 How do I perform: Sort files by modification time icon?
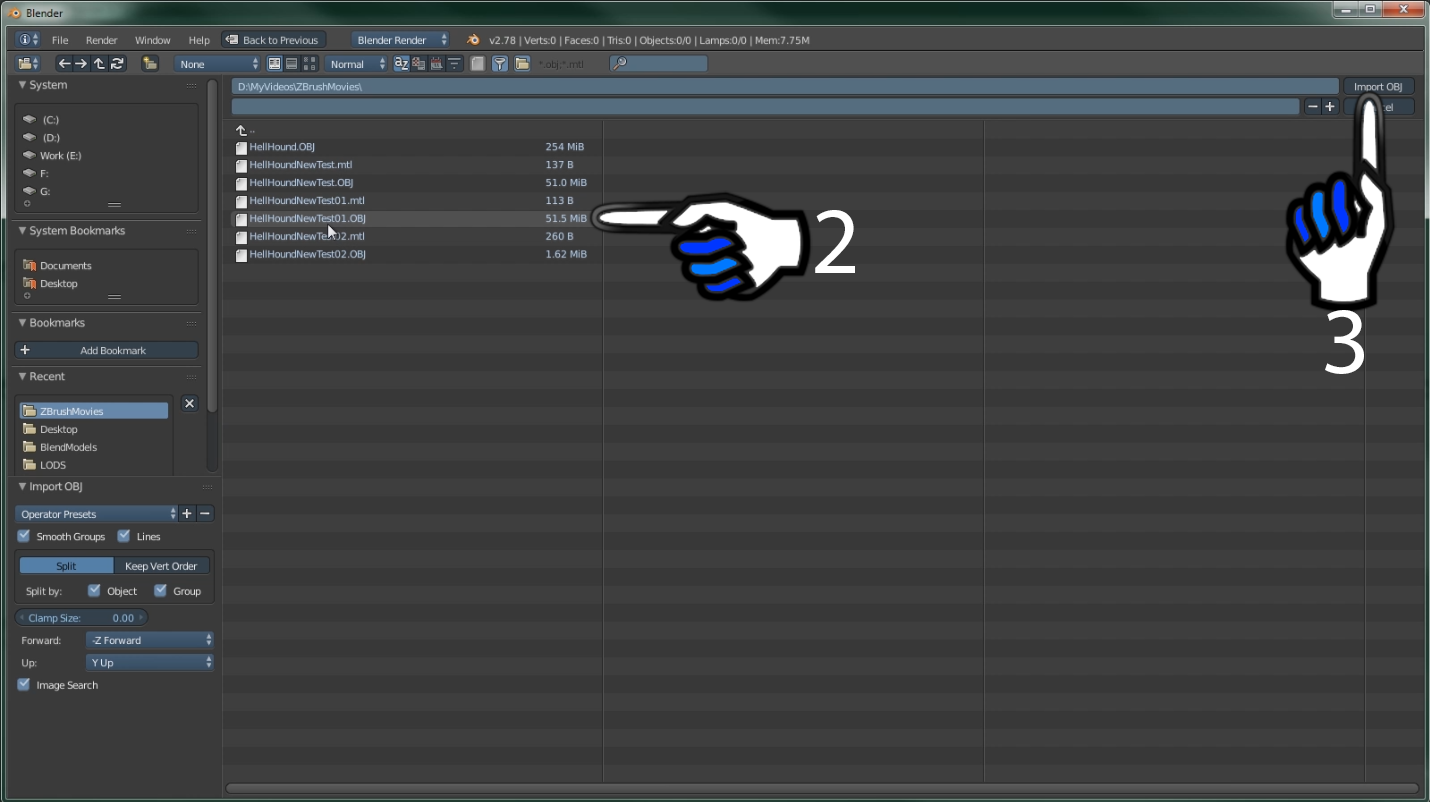[x=436, y=64]
